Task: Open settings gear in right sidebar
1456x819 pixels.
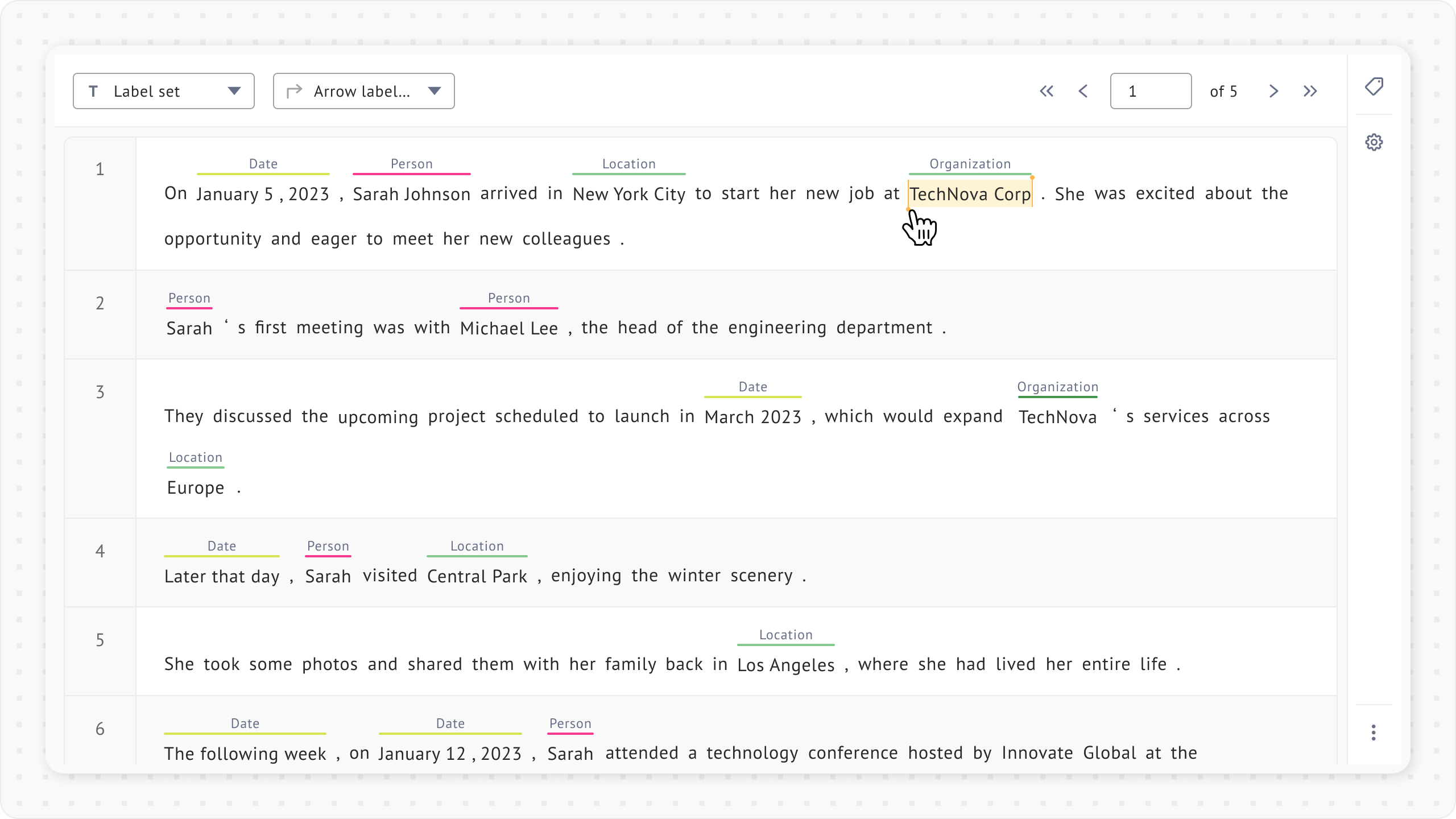Action: tap(1374, 142)
